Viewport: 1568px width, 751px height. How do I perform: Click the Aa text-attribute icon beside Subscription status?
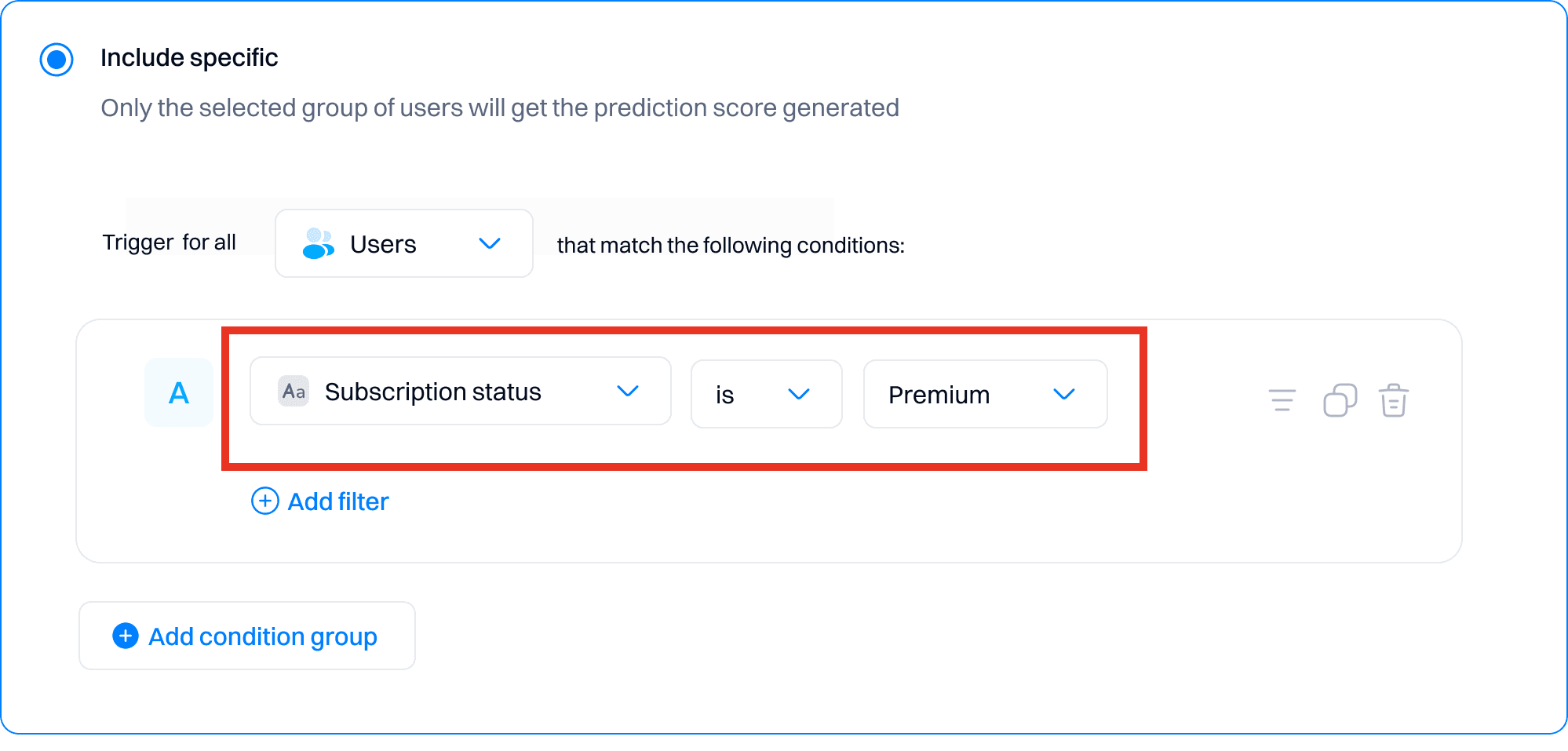tap(294, 391)
